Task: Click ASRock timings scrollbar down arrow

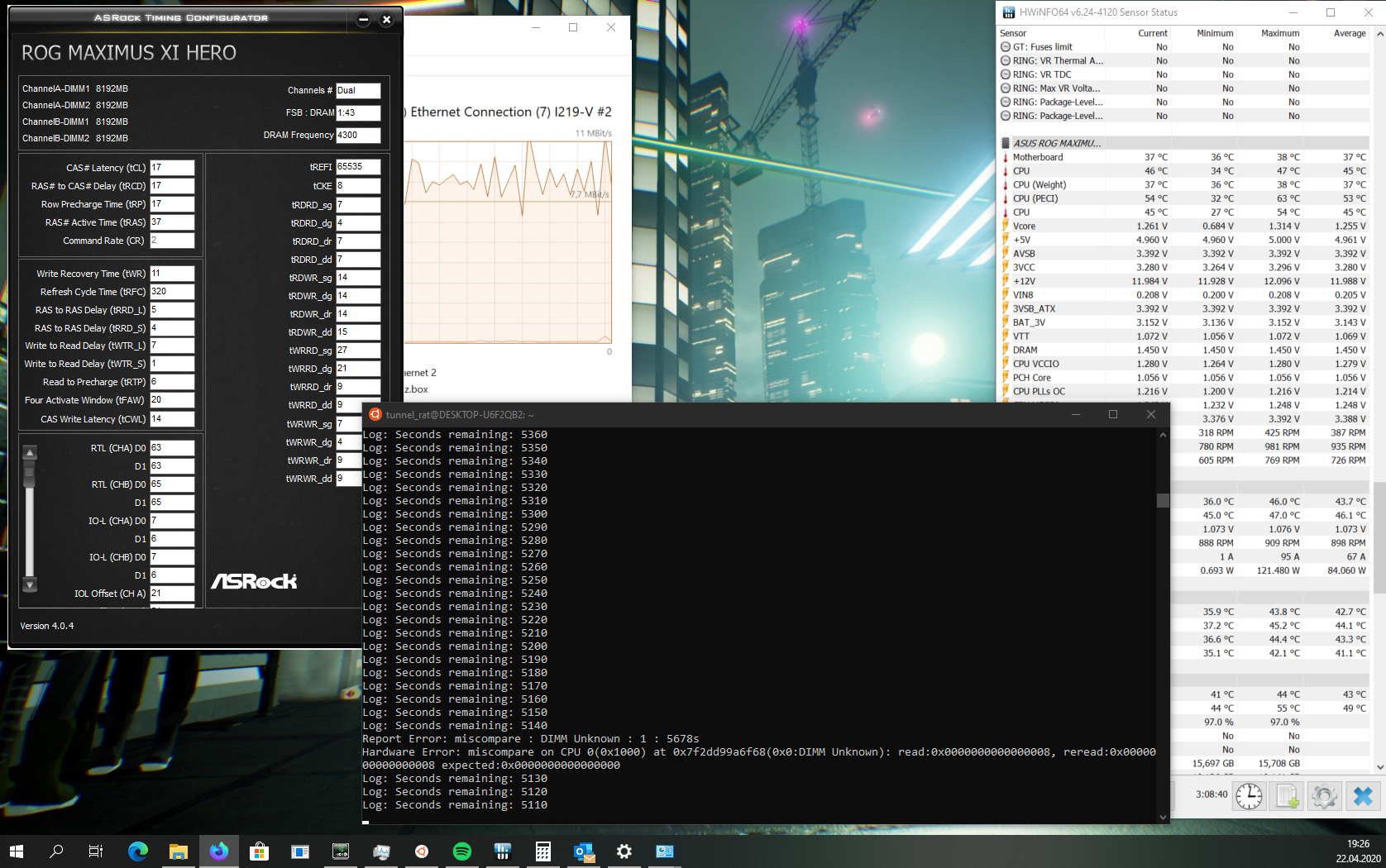Action: click(x=30, y=585)
